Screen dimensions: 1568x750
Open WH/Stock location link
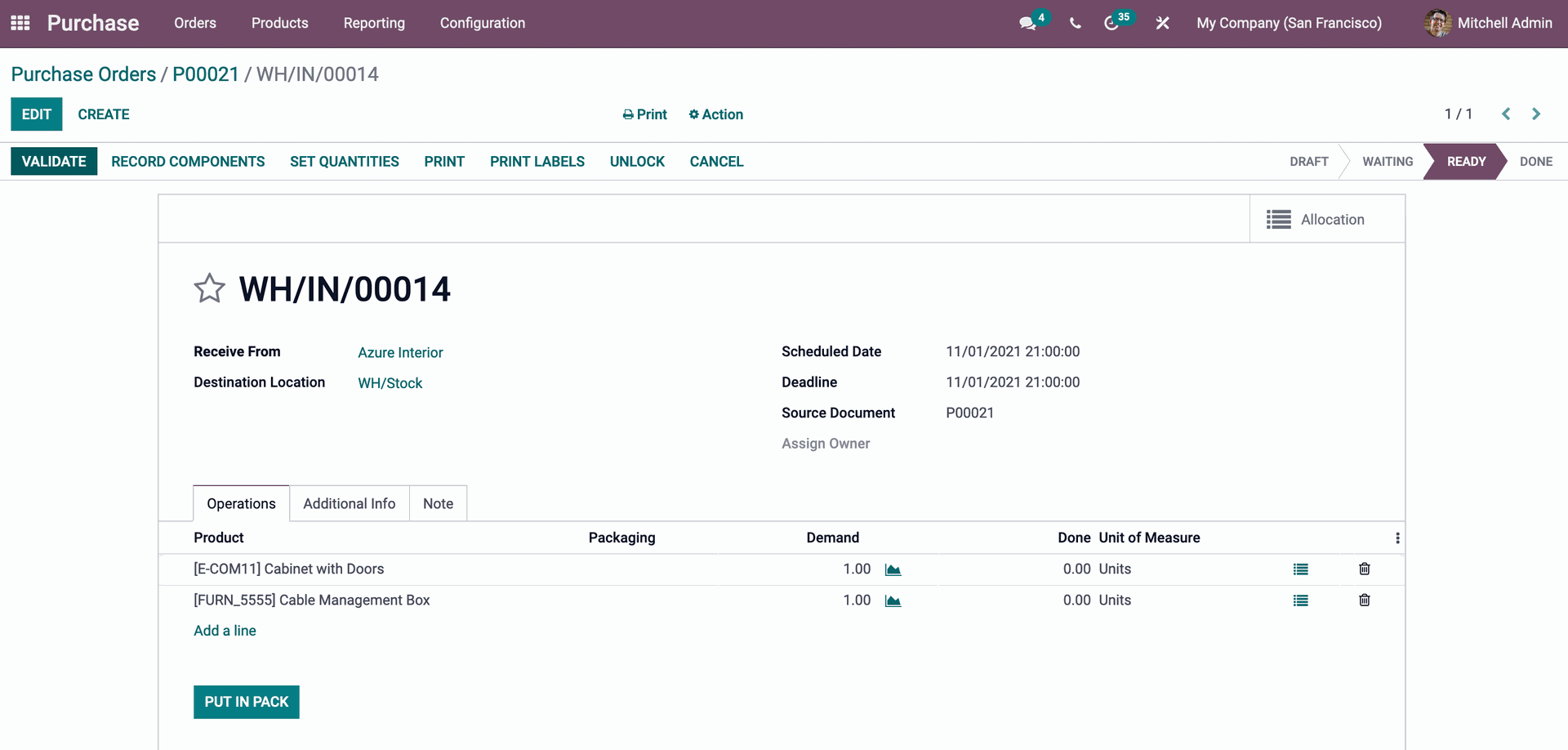(x=390, y=383)
